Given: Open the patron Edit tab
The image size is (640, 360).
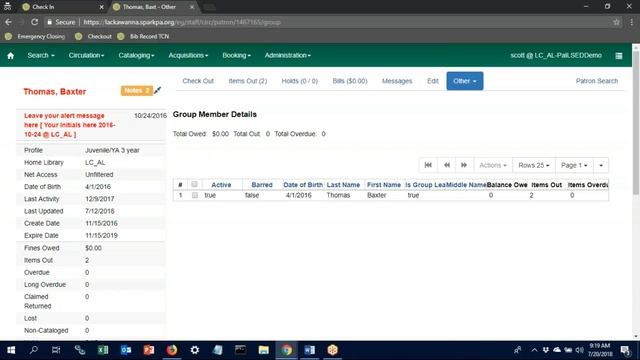Looking at the screenshot, I should tap(433, 81).
